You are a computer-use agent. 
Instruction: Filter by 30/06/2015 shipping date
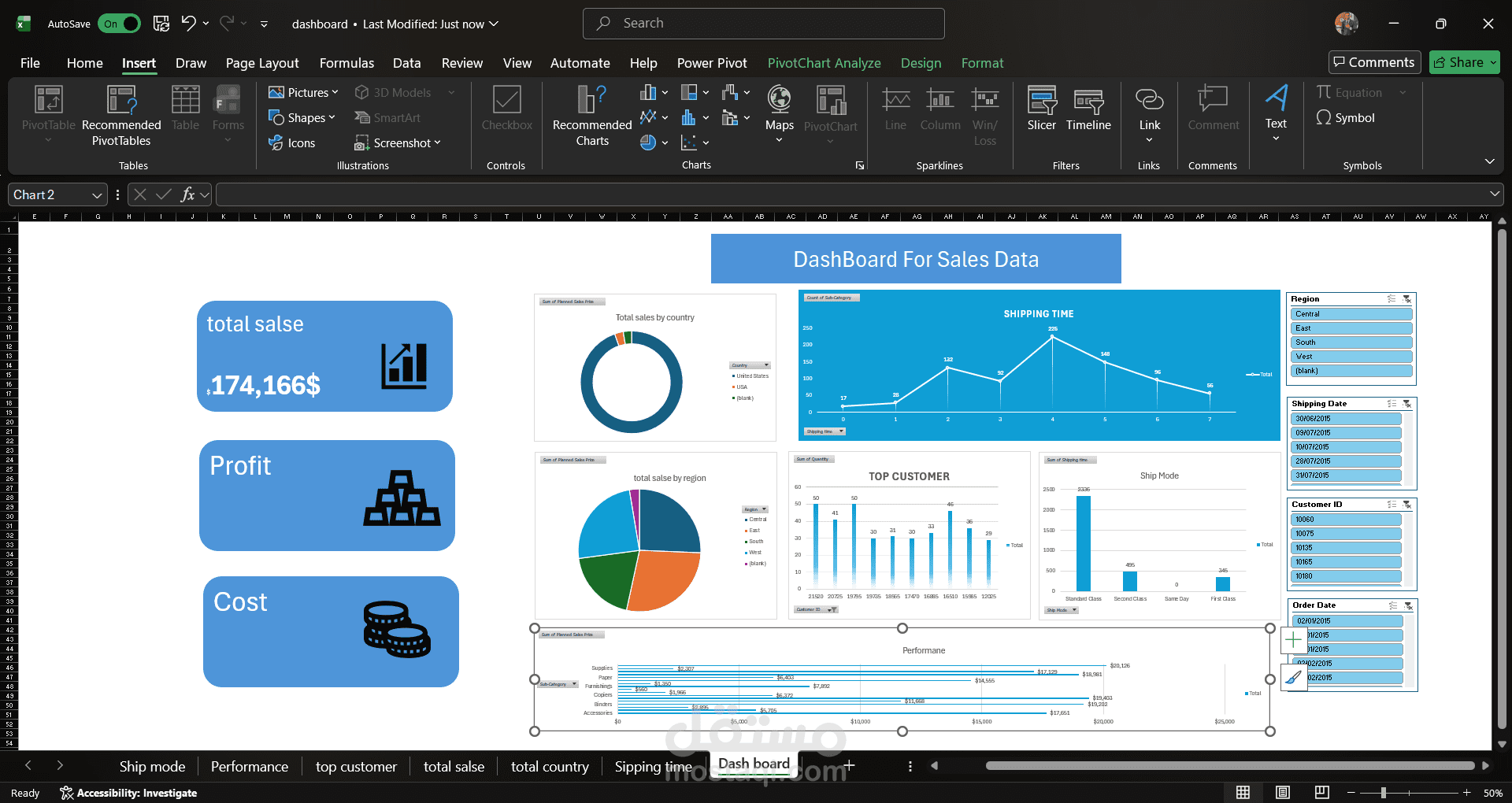click(x=1347, y=419)
